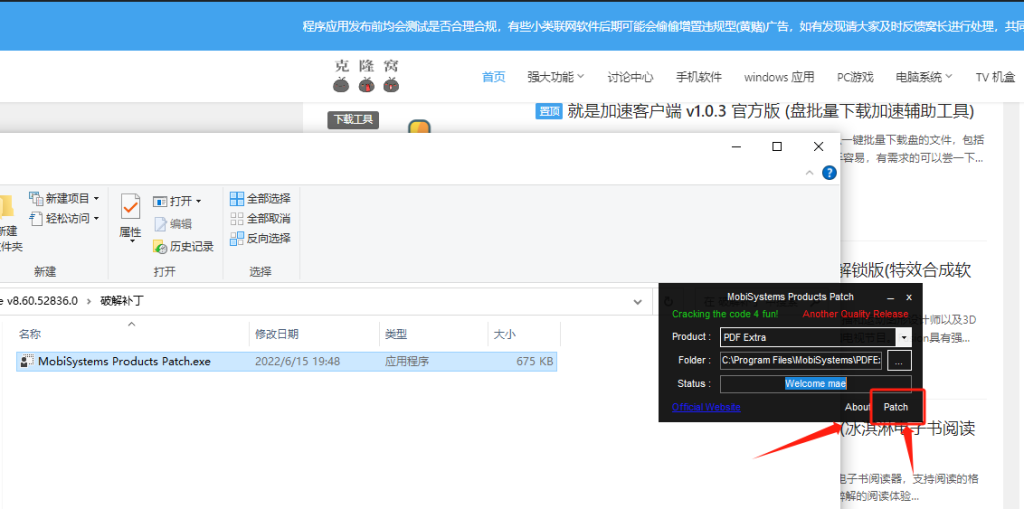Click the 克隆窝 site logo
Screen dimensions: 1024x509
[366, 76]
